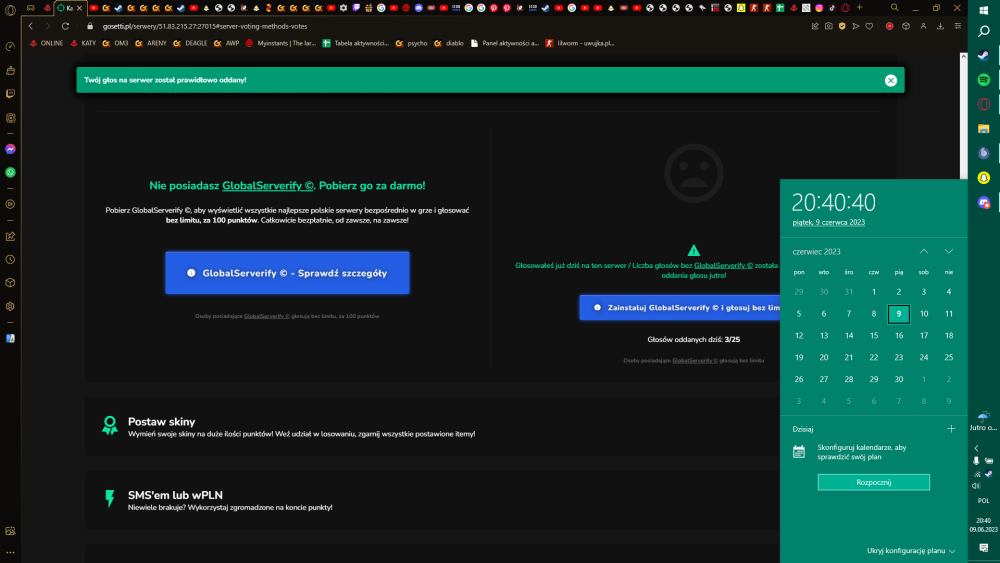This screenshot has width=1000, height=563.
Task: Open the sidebar extensions cube icon
Action: click(x=10, y=282)
